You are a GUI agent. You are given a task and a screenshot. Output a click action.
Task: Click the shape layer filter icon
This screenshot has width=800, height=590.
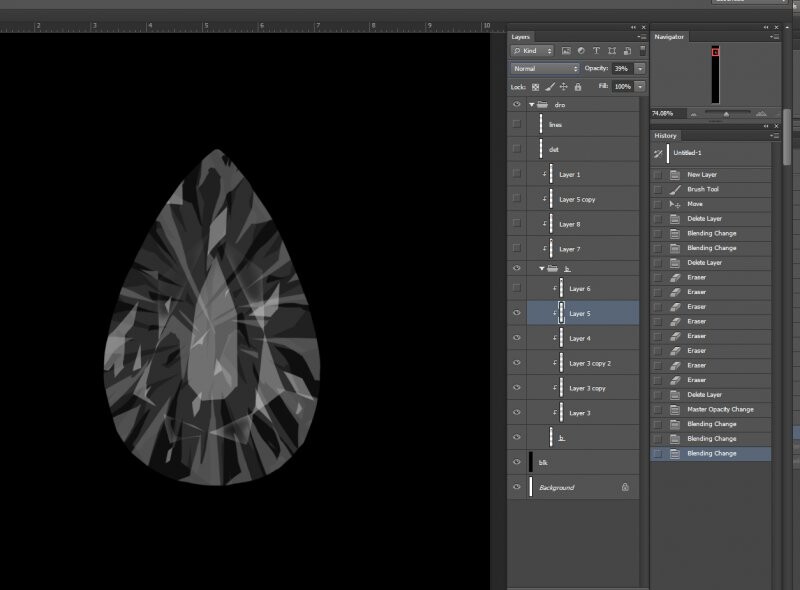point(611,50)
